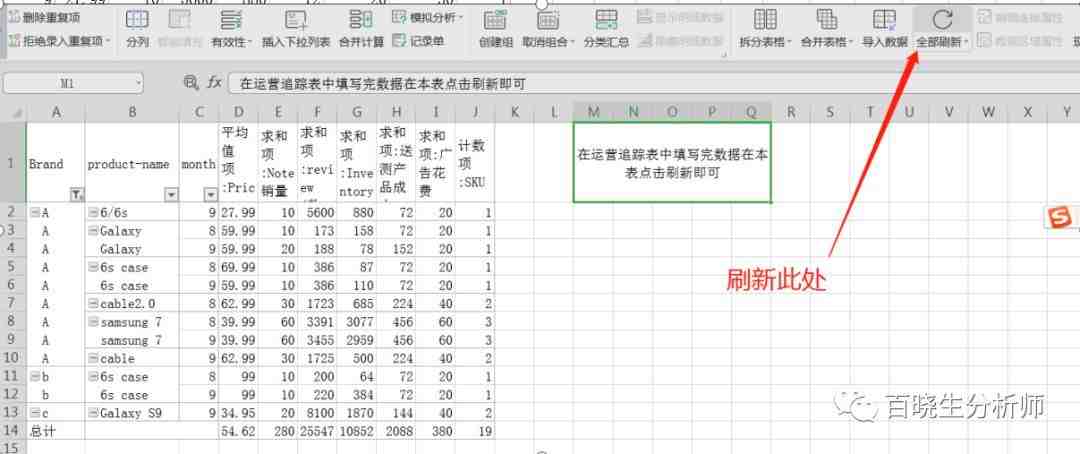Click the zoom/search icon beside fx

[x=191, y=83]
